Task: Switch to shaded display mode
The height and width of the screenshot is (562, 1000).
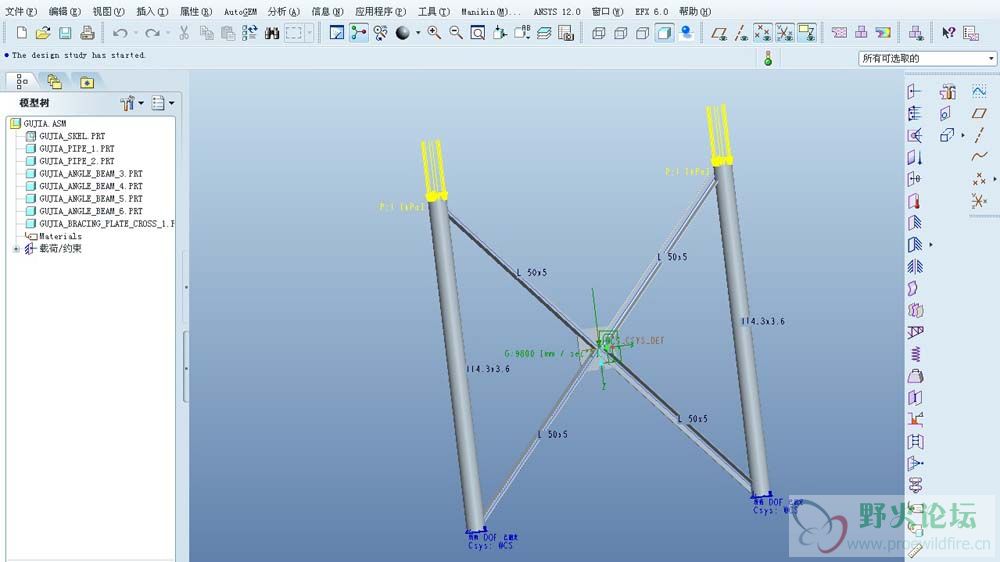Action: pos(664,33)
